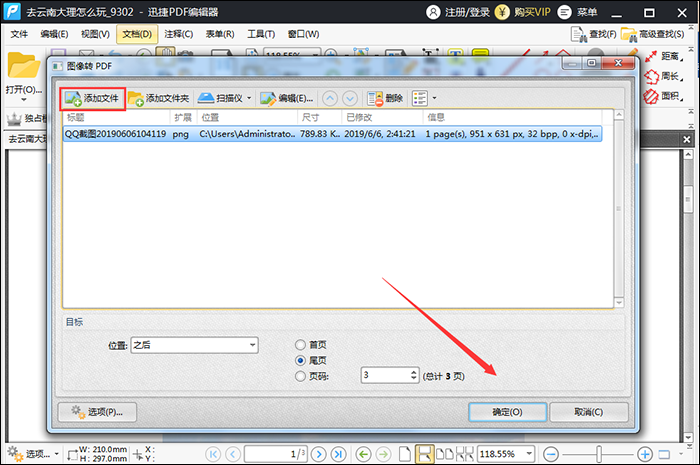
Task: Open the 窗口(W) menu
Action: click(304, 34)
